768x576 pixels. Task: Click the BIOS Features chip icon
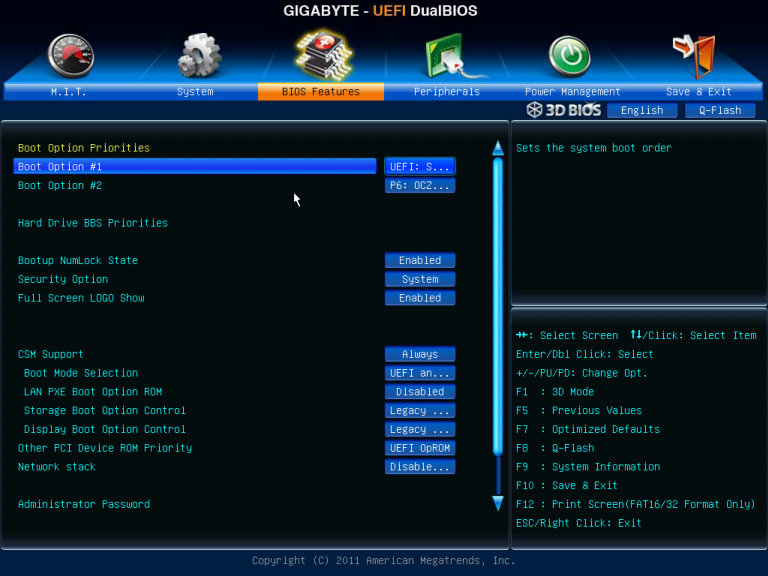[323, 55]
